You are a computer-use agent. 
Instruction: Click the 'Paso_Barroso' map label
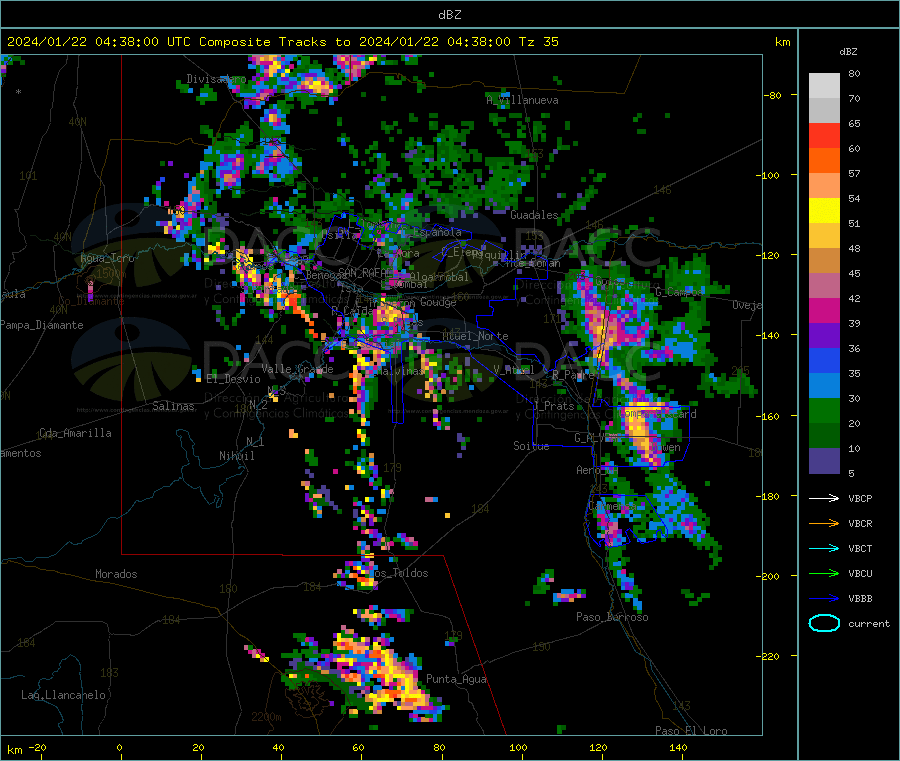(x=612, y=618)
